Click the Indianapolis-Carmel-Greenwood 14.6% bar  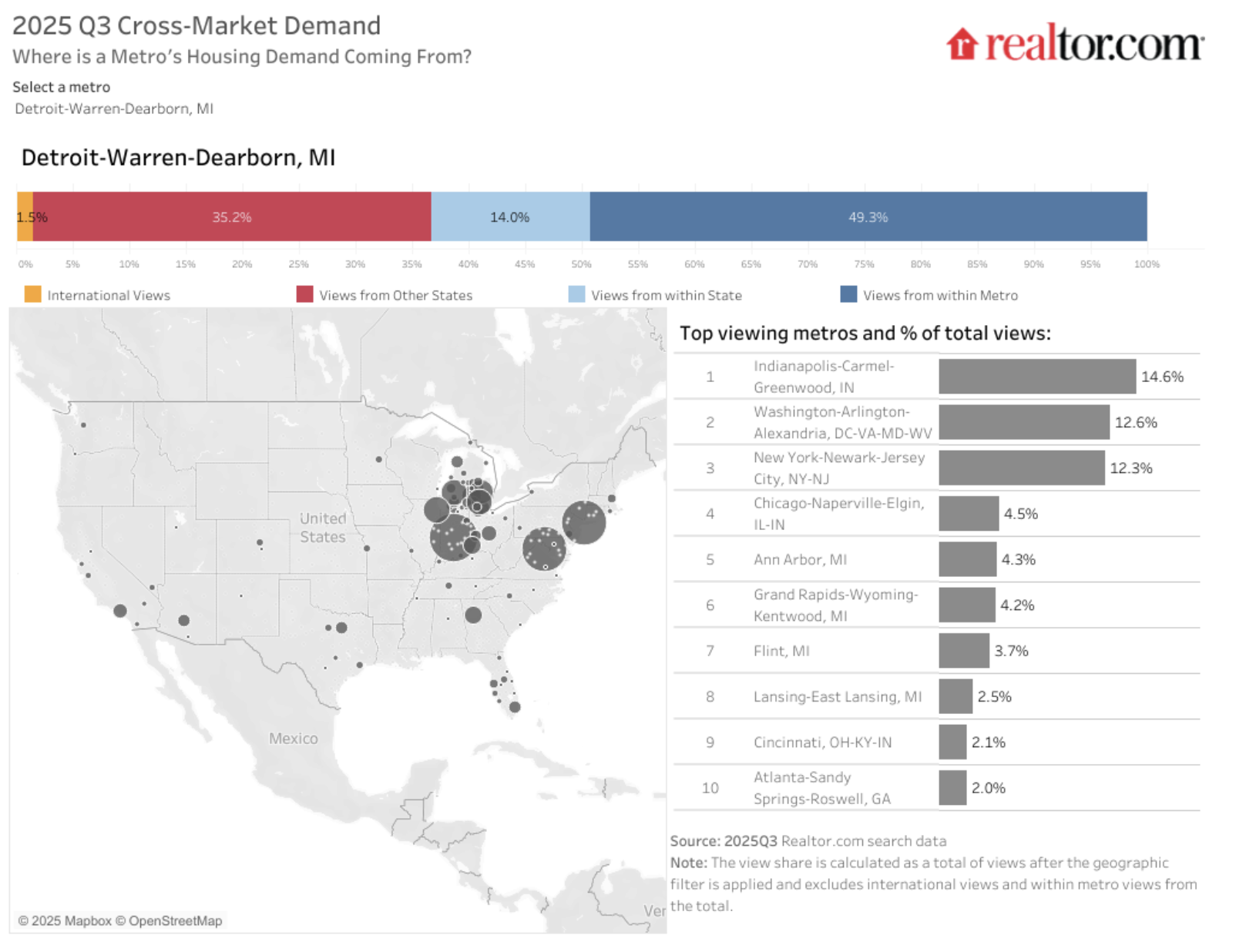coord(1036,377)
